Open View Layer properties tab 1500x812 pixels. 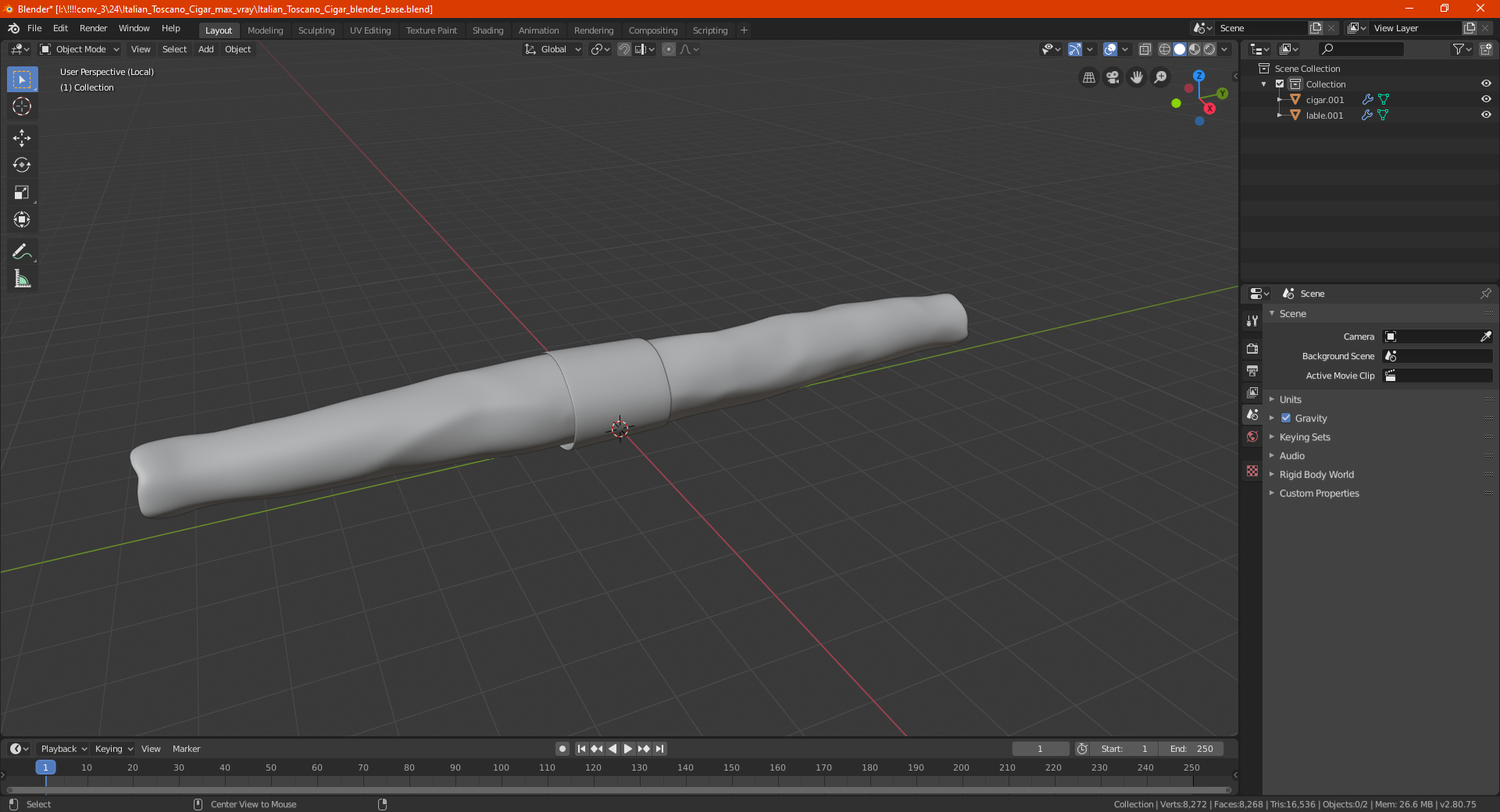point(1252,392)
